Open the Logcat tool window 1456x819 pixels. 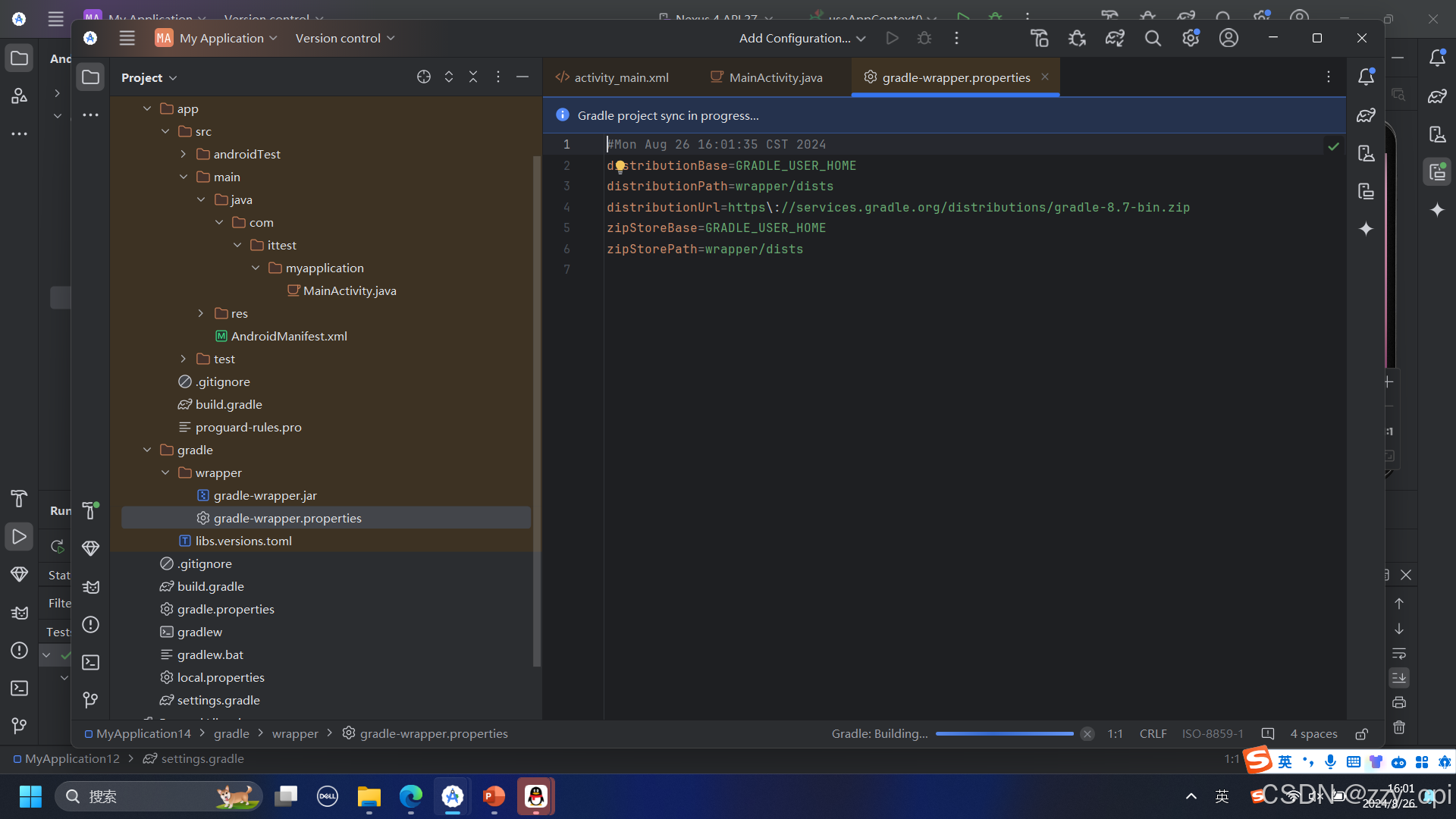90,586
